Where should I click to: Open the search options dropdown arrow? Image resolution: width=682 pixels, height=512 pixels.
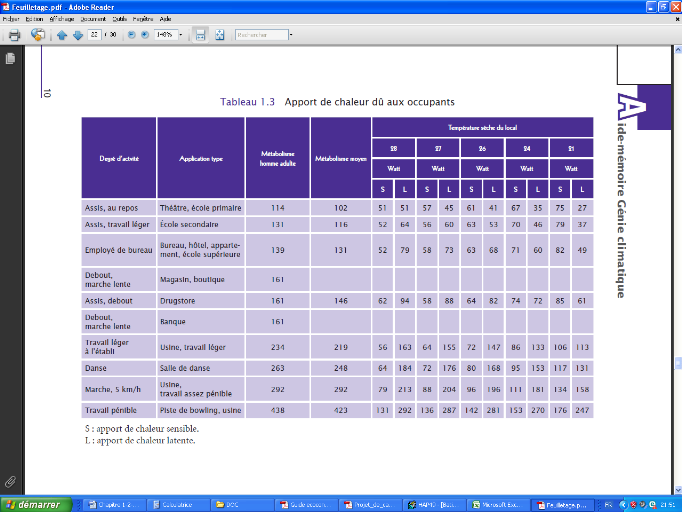(x=291, y=35)
